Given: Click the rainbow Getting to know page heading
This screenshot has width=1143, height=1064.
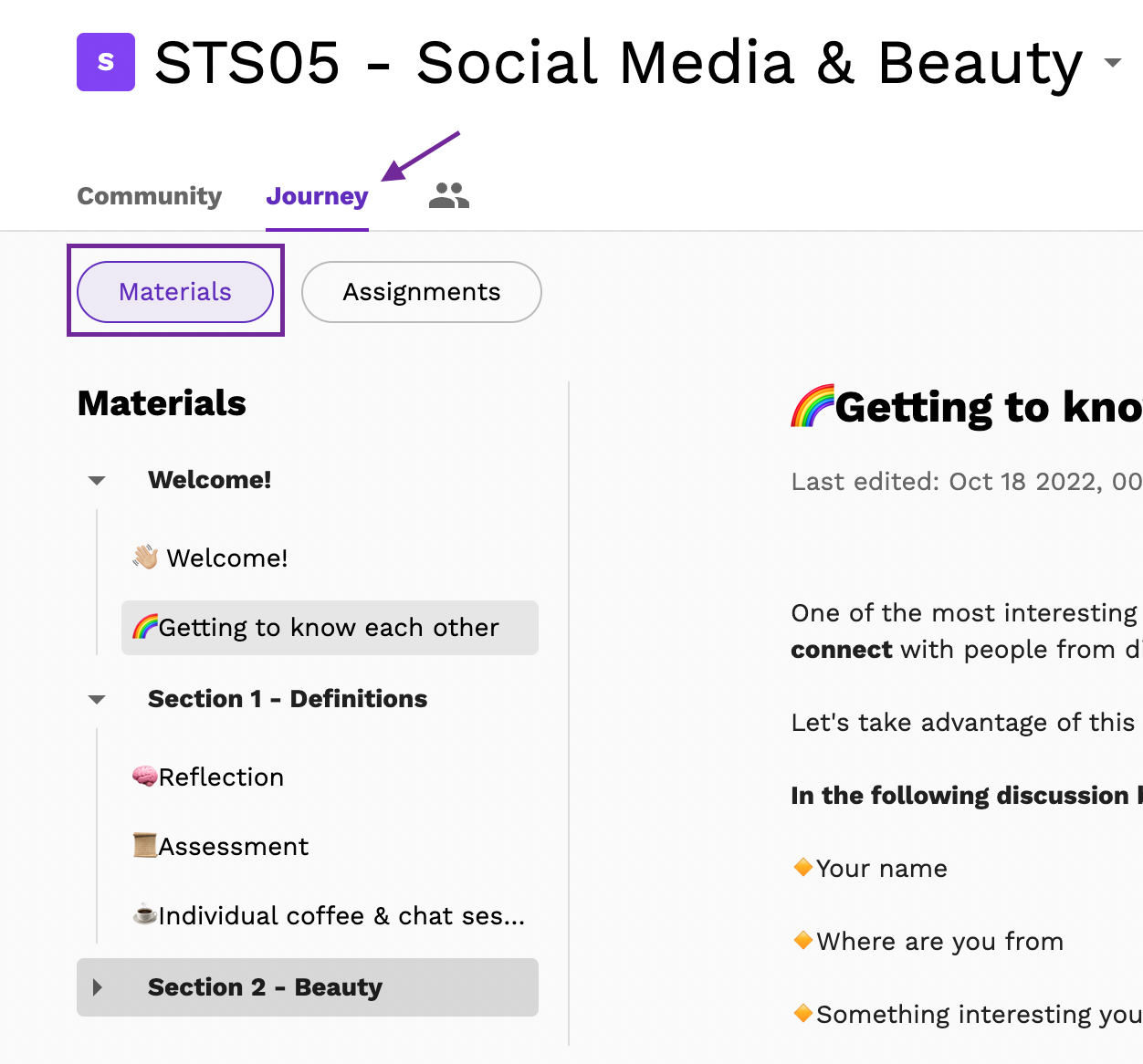Looking at the screenshot, I should click(967, 407).
